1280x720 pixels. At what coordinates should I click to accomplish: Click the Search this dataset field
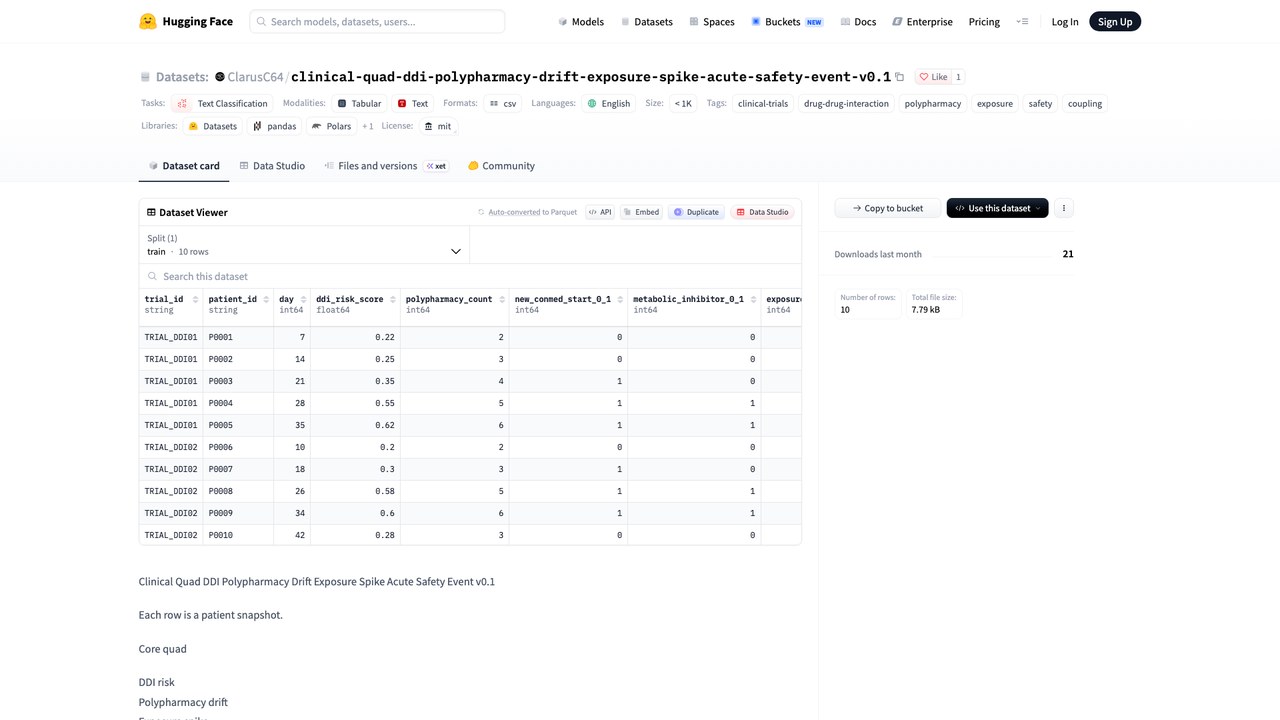(470, 276)
